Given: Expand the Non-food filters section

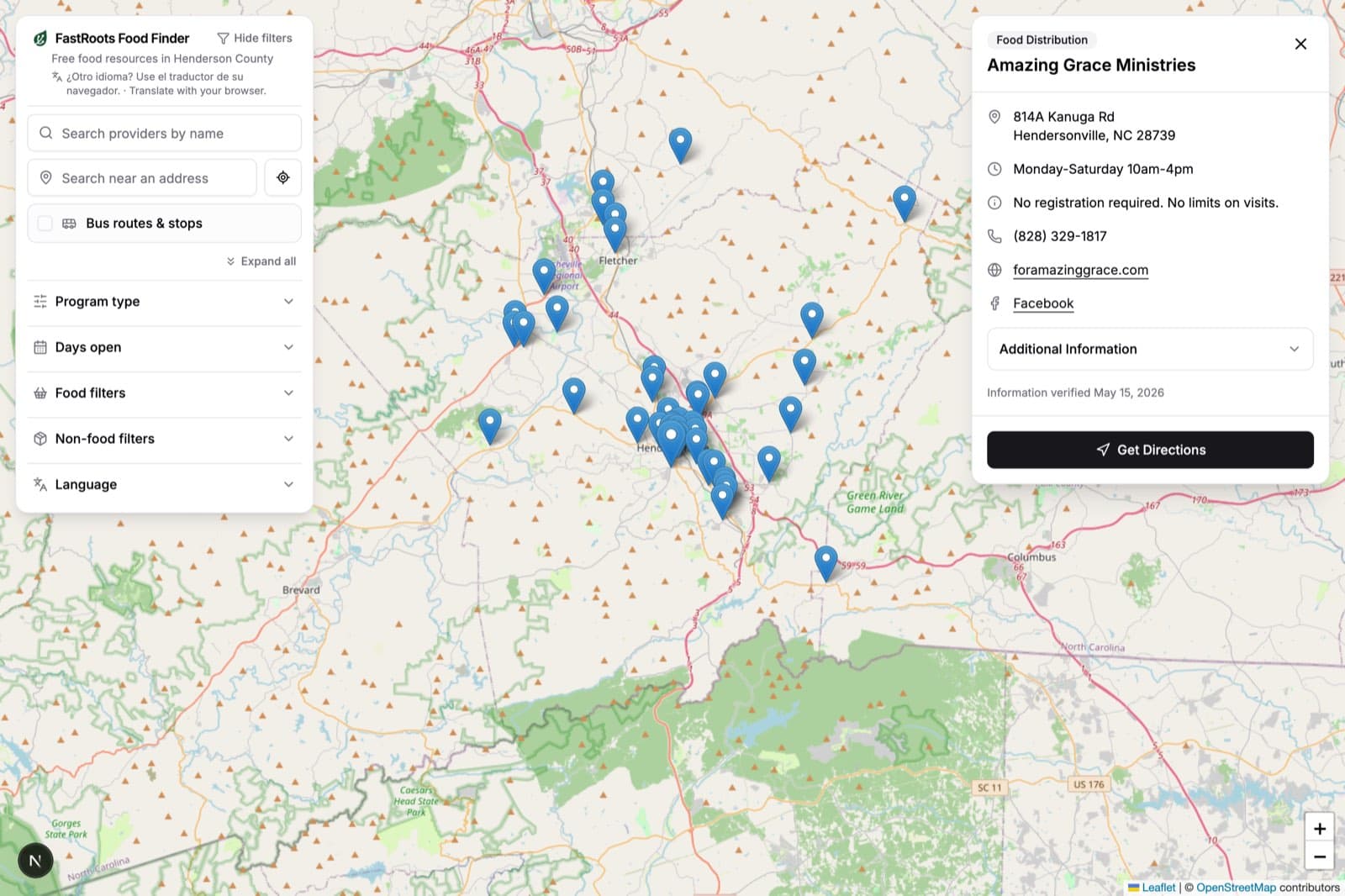Looking at the screenshot, I should click(x=164, y=439).
